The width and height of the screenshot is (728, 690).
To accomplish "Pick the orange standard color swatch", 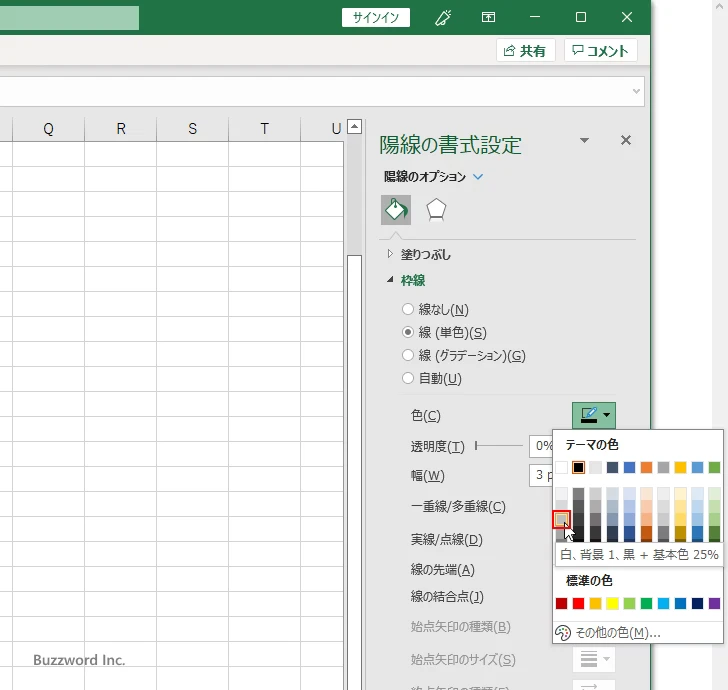I will pos(595,603).
